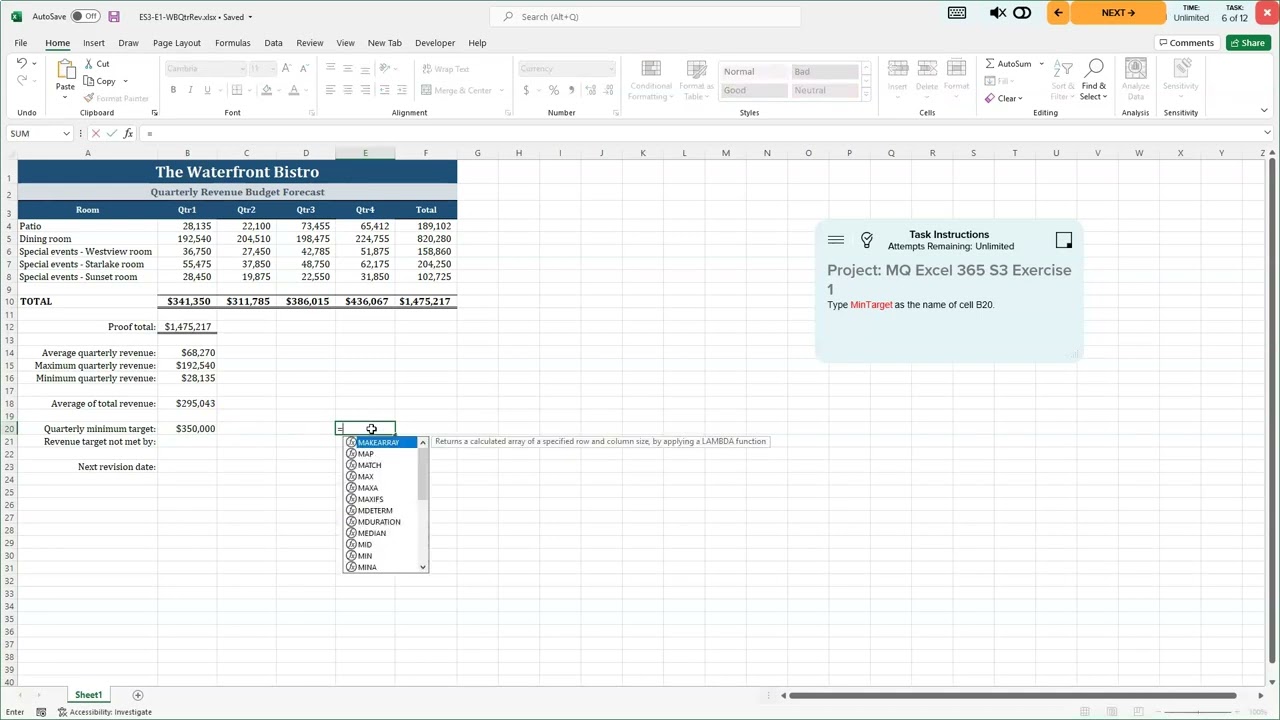Switch to the Review tab
This screenshot has width=1280, height=720.
tap(309, 43)
